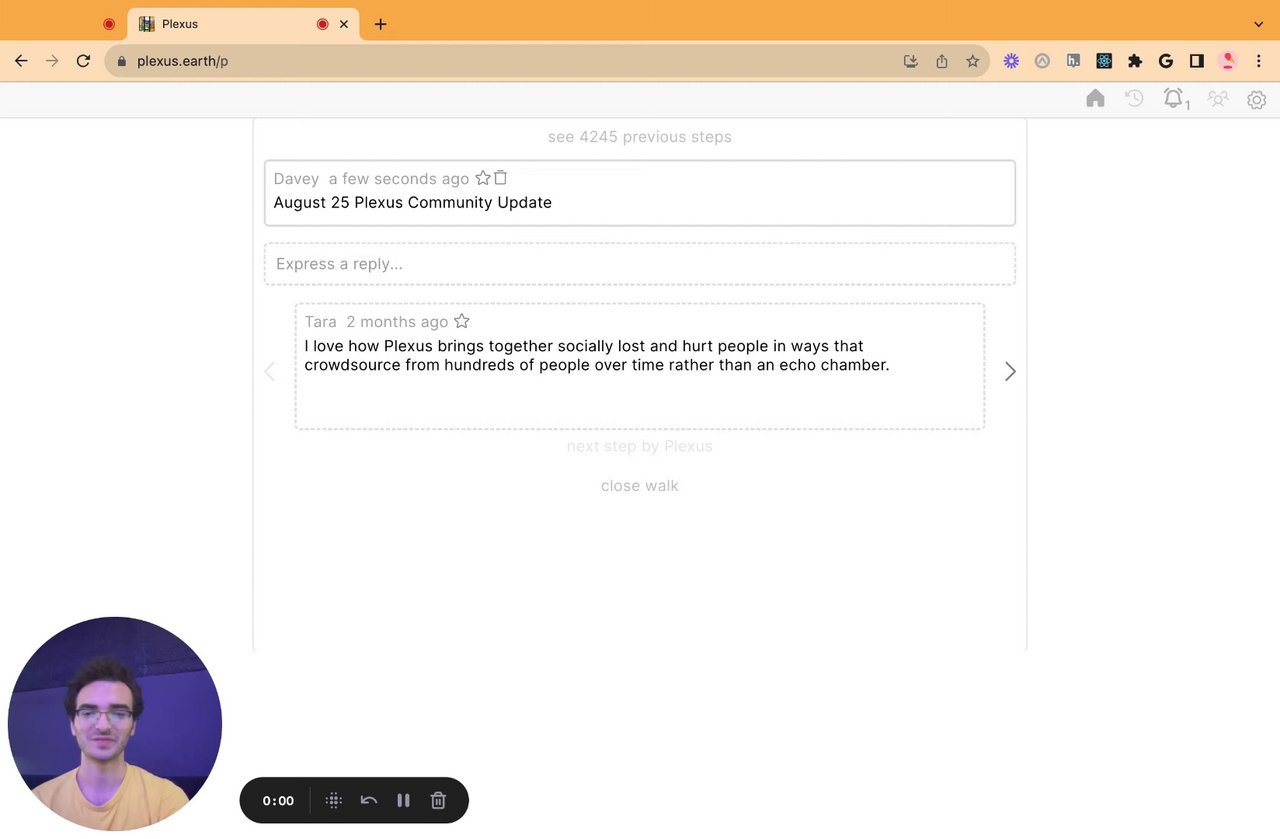Reload the plexus.earth page
This screenshot has height=839, width=1280.
point(84,61)
